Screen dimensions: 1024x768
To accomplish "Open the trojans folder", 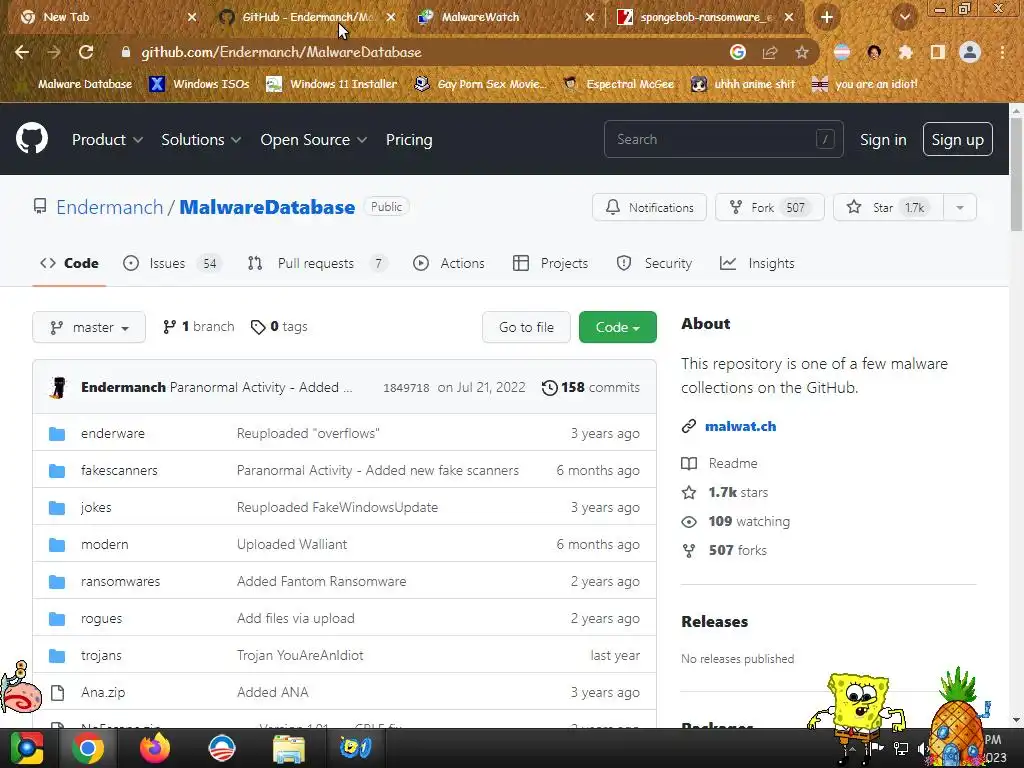I will tap(101, 655).
